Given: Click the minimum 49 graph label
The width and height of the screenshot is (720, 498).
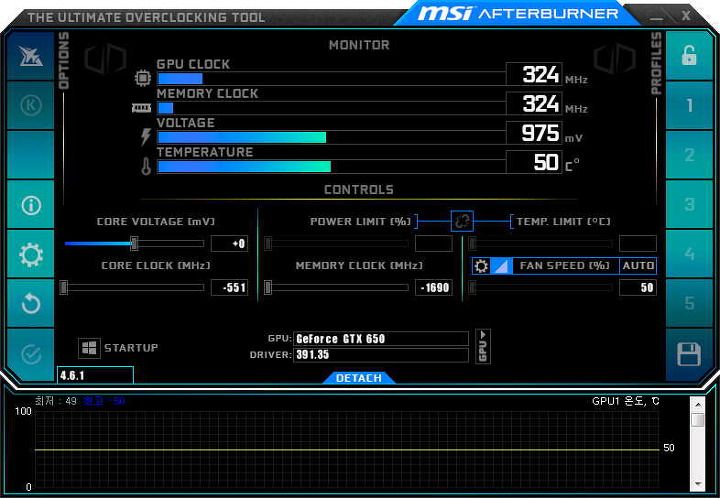Looking at the screenshot, I should point(56,401).
